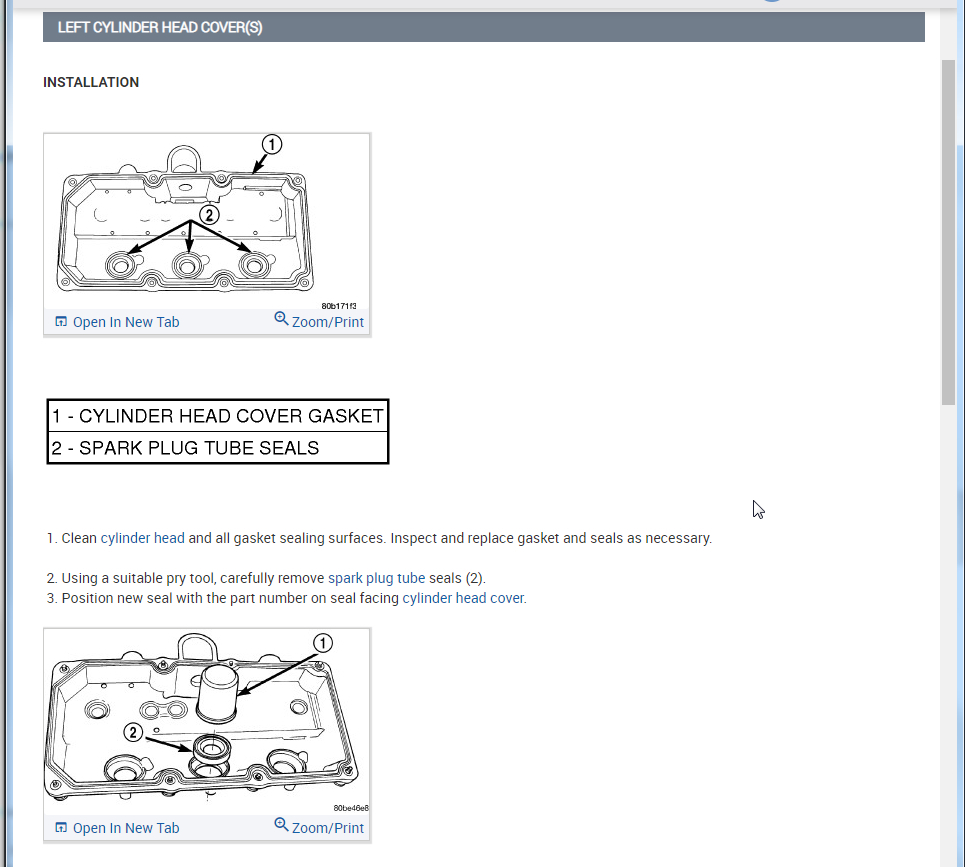Open the 'cylinder head cover' link in step 3
The width and height of the screenshot is (965, 867).
point(463,598)
